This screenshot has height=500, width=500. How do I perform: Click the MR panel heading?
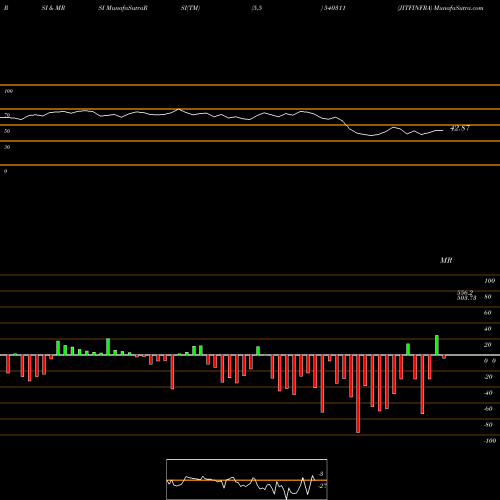point(446,260)
